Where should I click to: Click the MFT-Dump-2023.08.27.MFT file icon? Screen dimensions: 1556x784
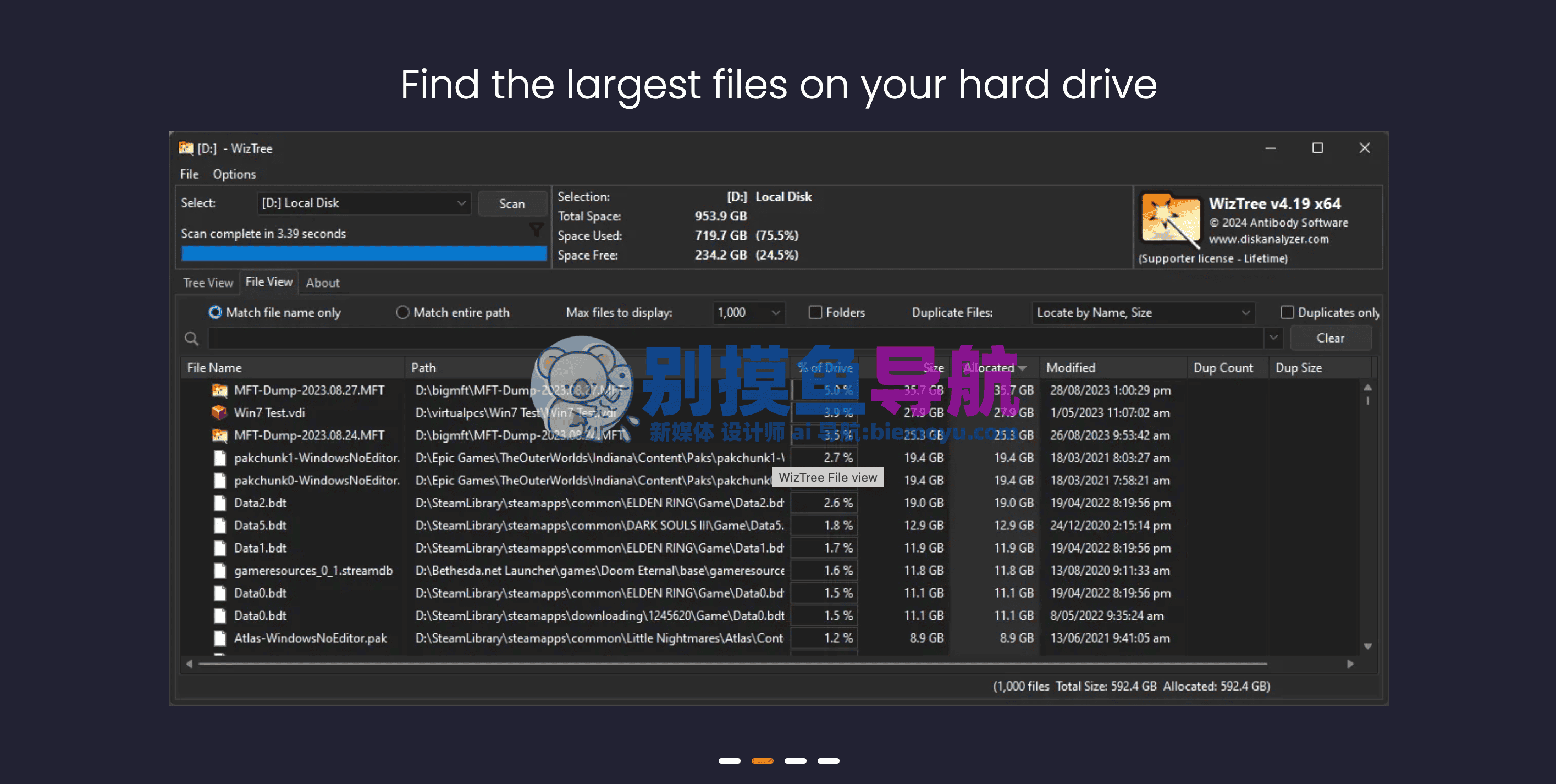pyautogui.click(x=220, y=390)
